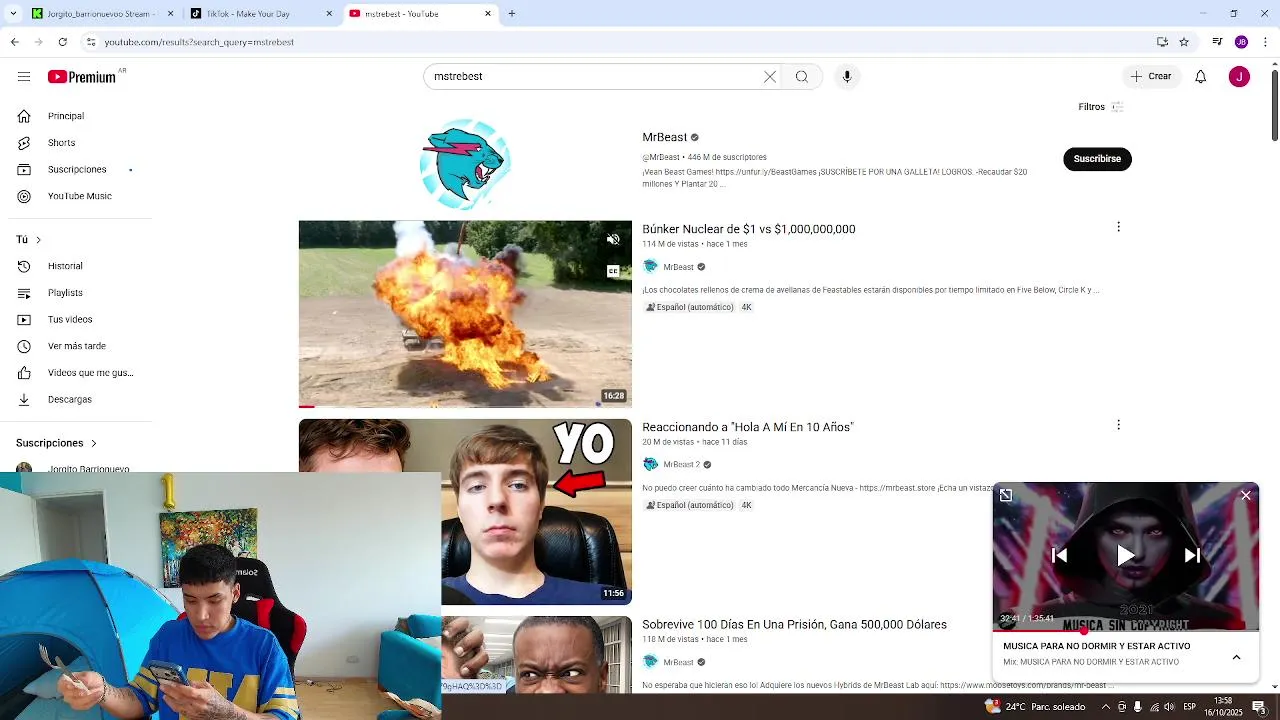The width and height of the screenshot is (1280, 720).
Task: Open MrBeast 2 channel link
Action: pyautogui.click(x=681, y=465)
